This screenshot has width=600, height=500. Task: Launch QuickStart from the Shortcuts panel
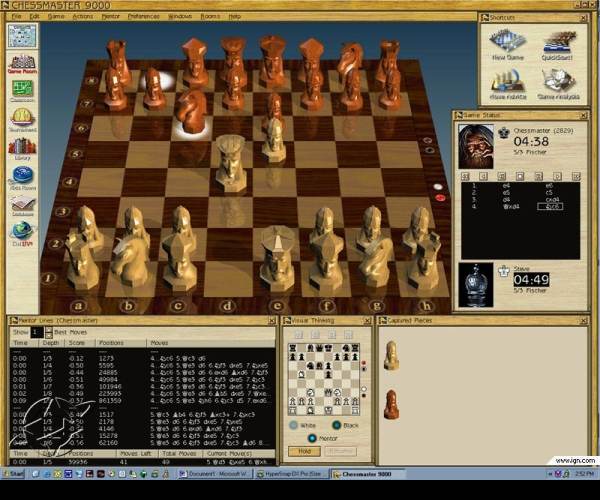(x=557, y=45)
